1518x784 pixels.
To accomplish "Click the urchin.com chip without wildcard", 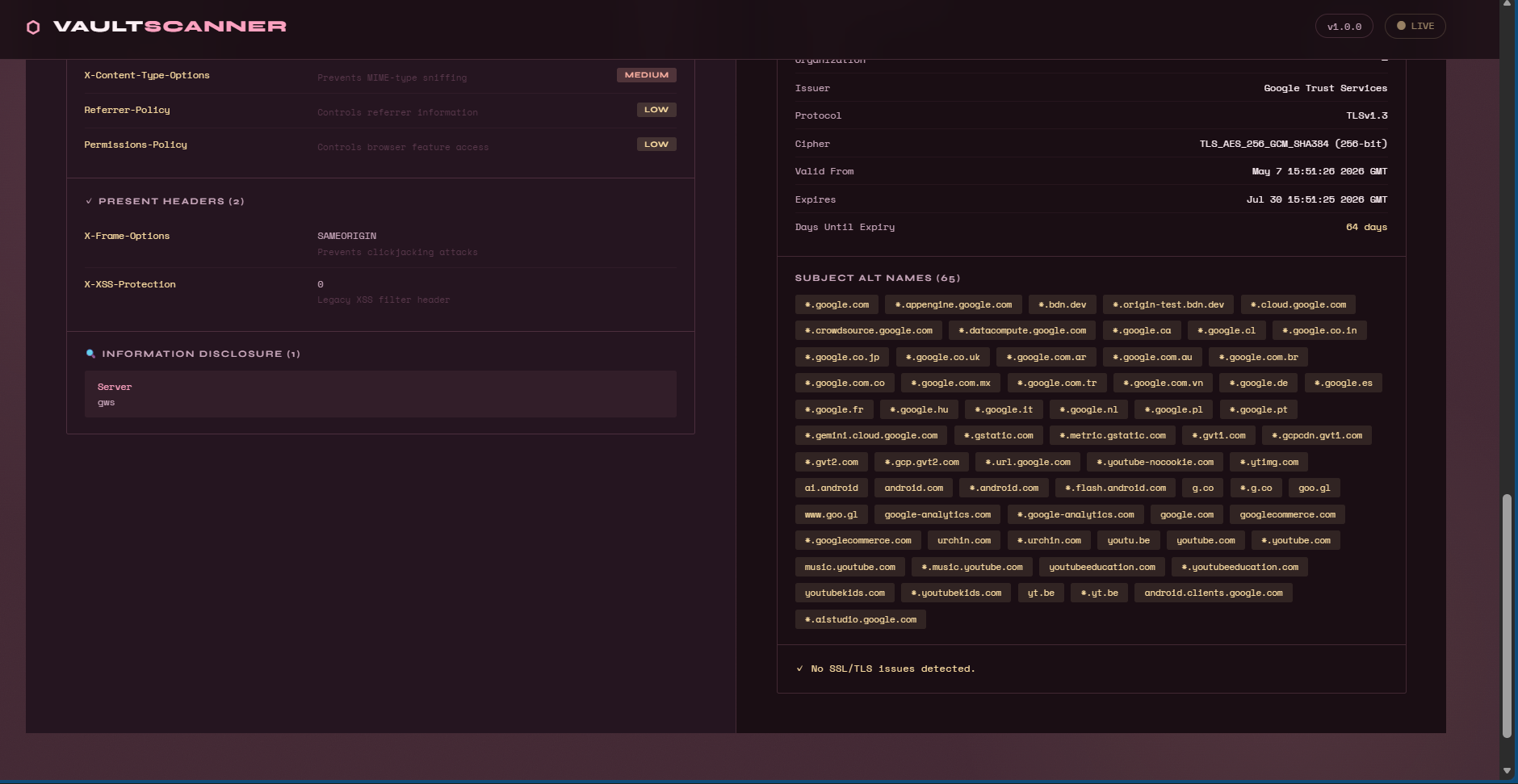I will tap(964, 540).
